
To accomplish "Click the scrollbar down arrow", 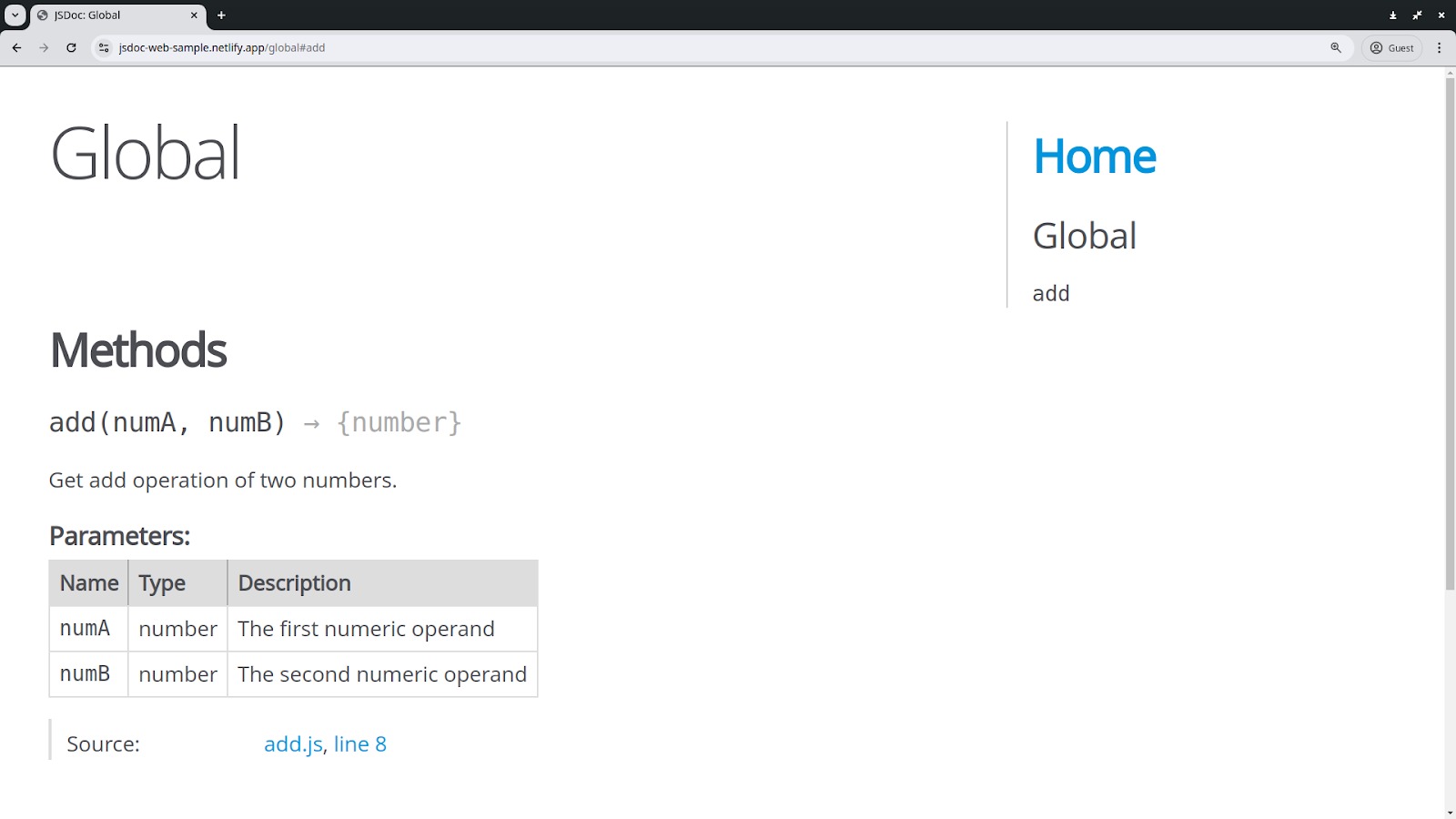I will 1450,812.
